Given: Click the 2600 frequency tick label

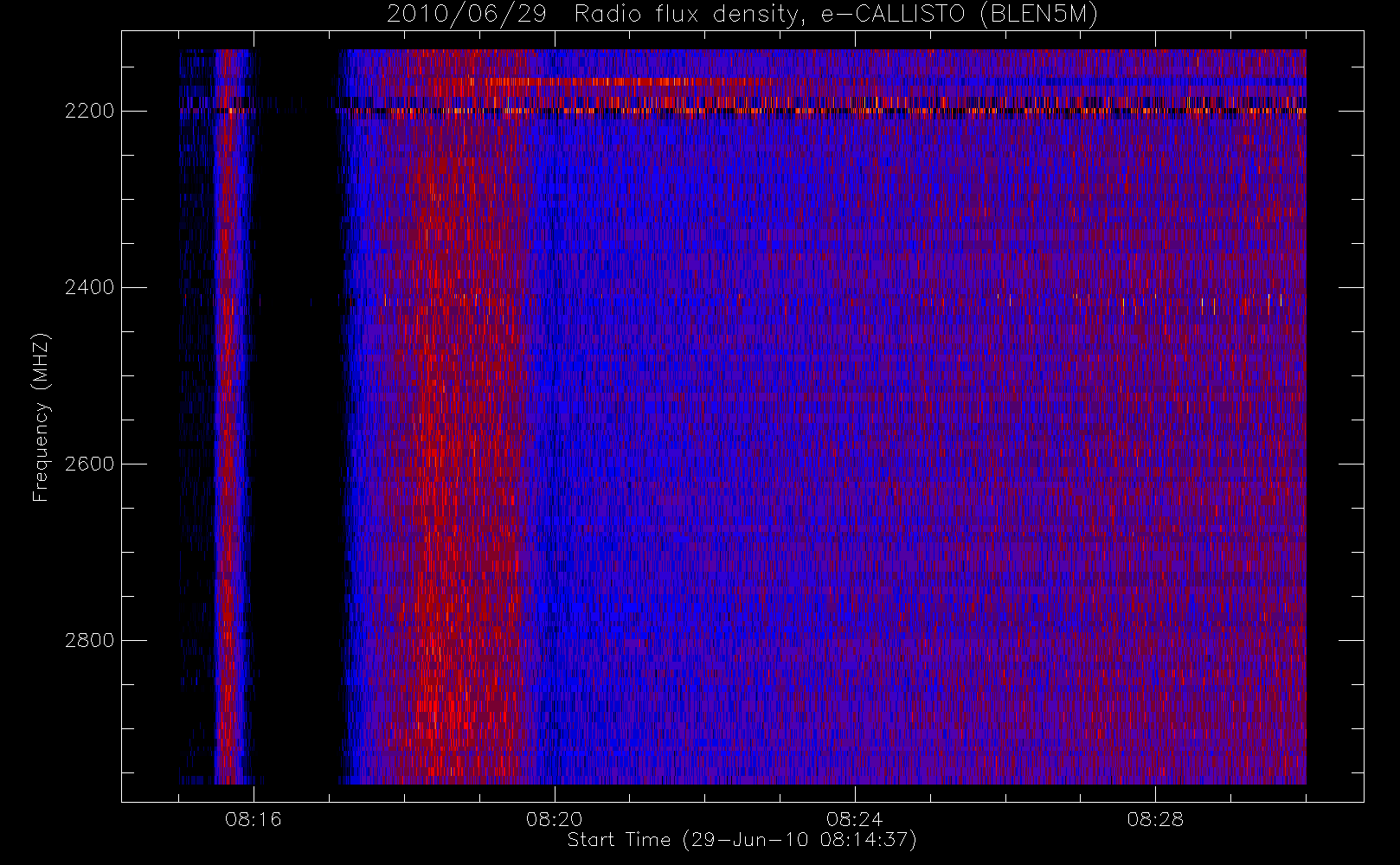Looking at the screenshot, I should tap(89, 464).
